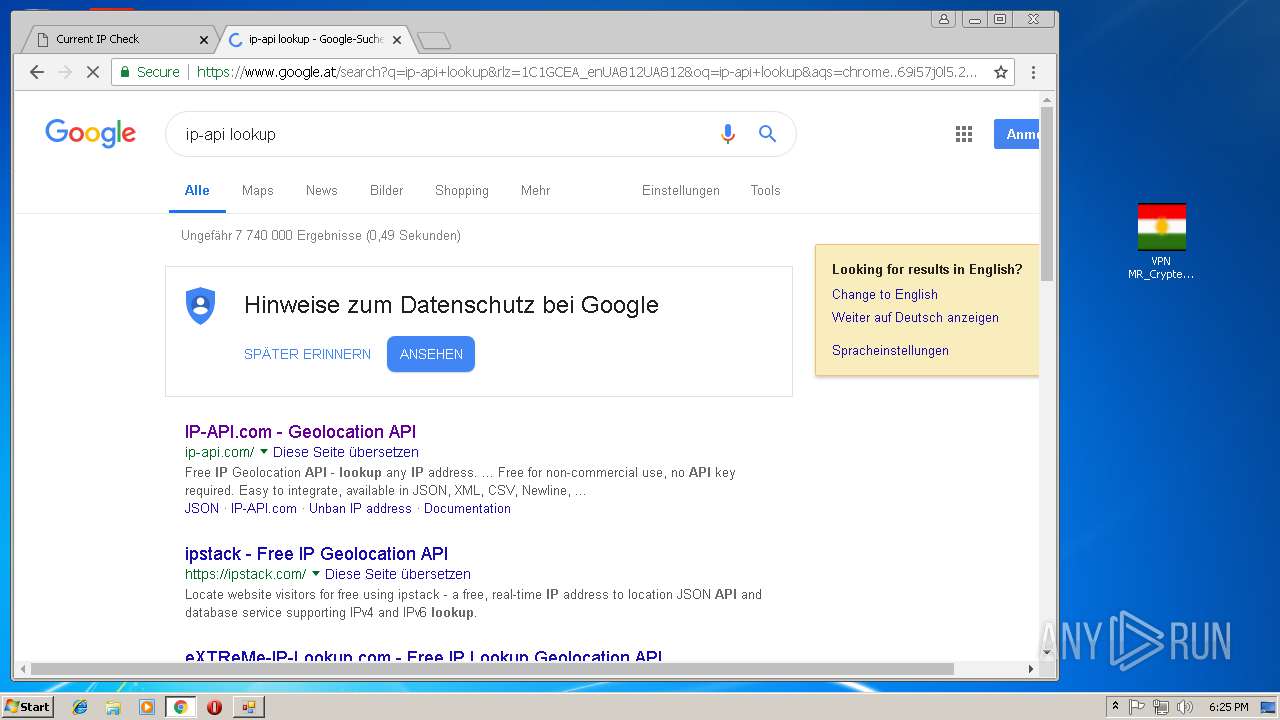Click the Windows Start button

(x=28, y=707)
